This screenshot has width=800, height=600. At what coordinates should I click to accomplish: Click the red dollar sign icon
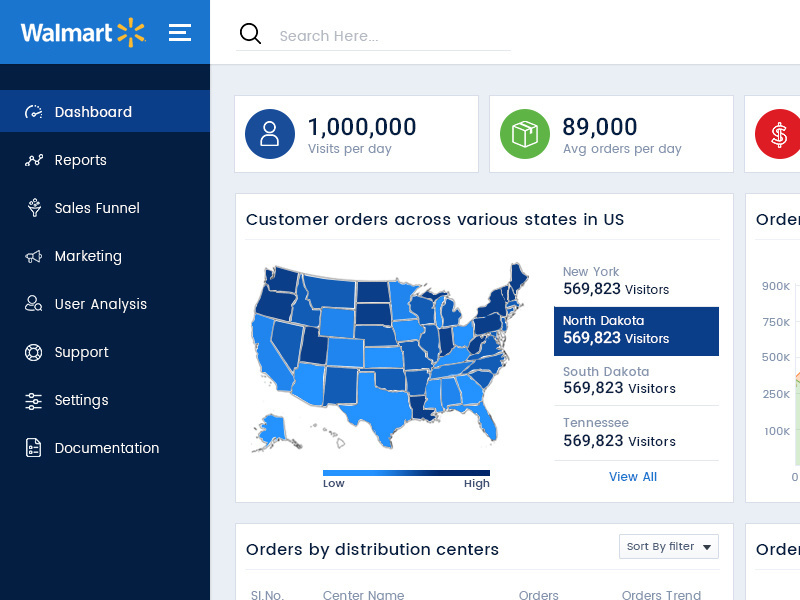point(779,134)
